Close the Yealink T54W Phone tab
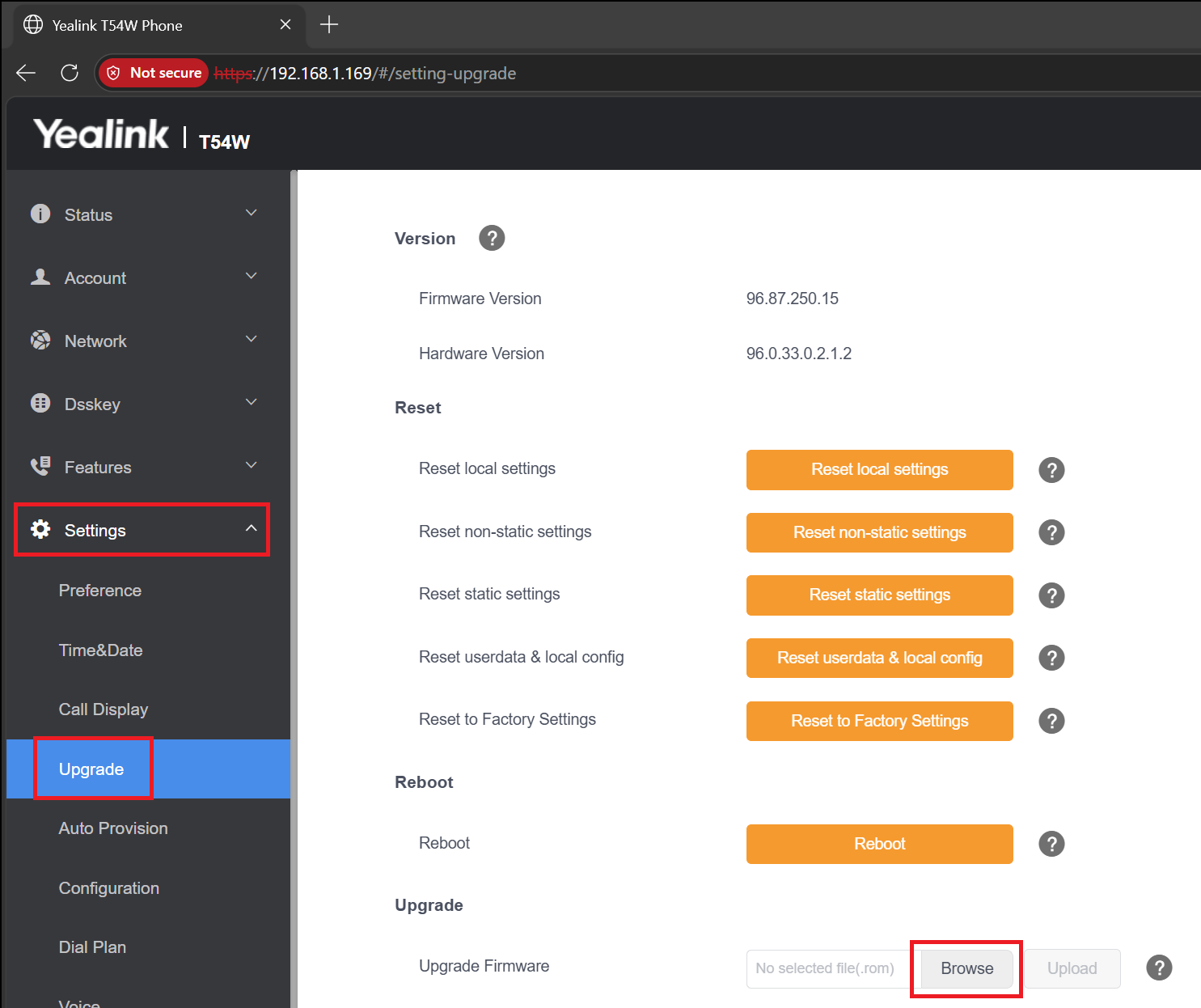Image resolution: width=1201 pixels, height=1008 pixels. [285, 25]
